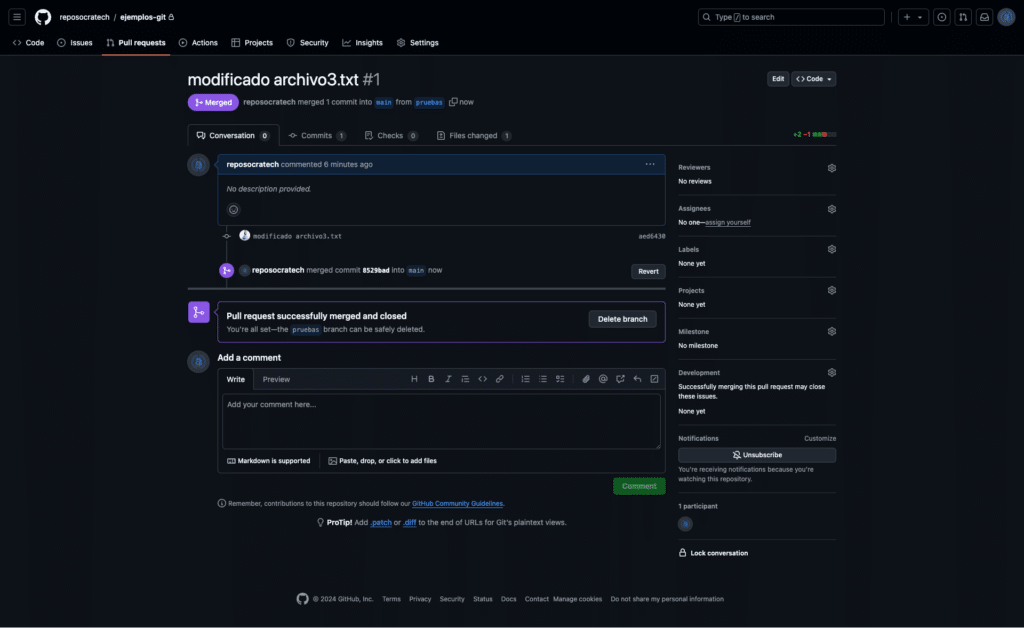Add emoji reaction to the comment
The image size is (1024, 628).
[233, 210]
